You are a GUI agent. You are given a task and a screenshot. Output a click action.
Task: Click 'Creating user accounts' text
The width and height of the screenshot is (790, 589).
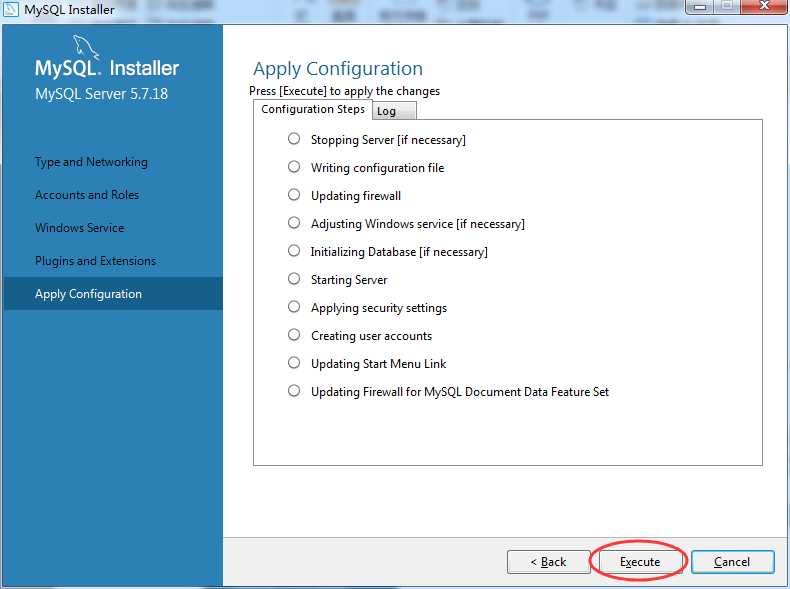pos(371,336)
